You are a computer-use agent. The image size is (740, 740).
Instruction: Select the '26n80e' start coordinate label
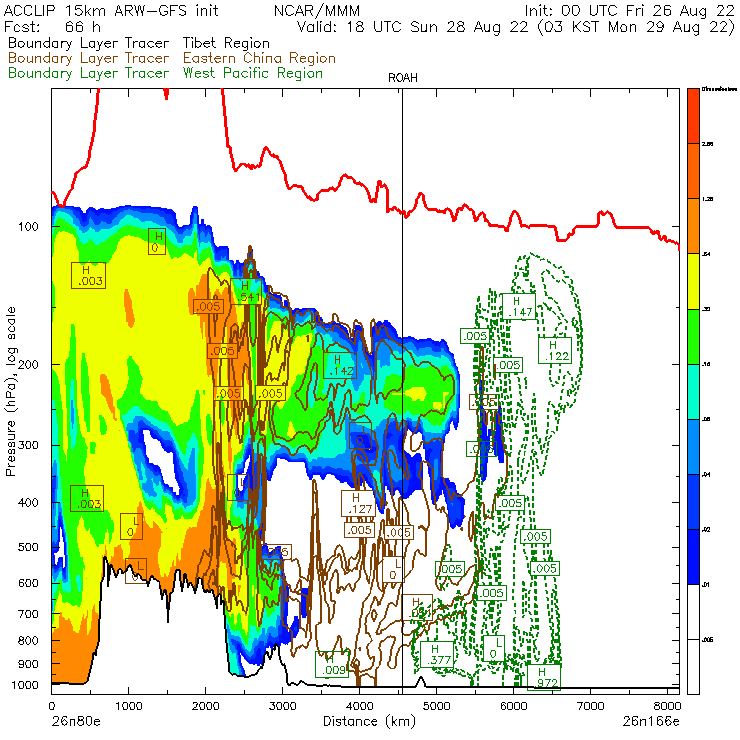coord(76,722)
